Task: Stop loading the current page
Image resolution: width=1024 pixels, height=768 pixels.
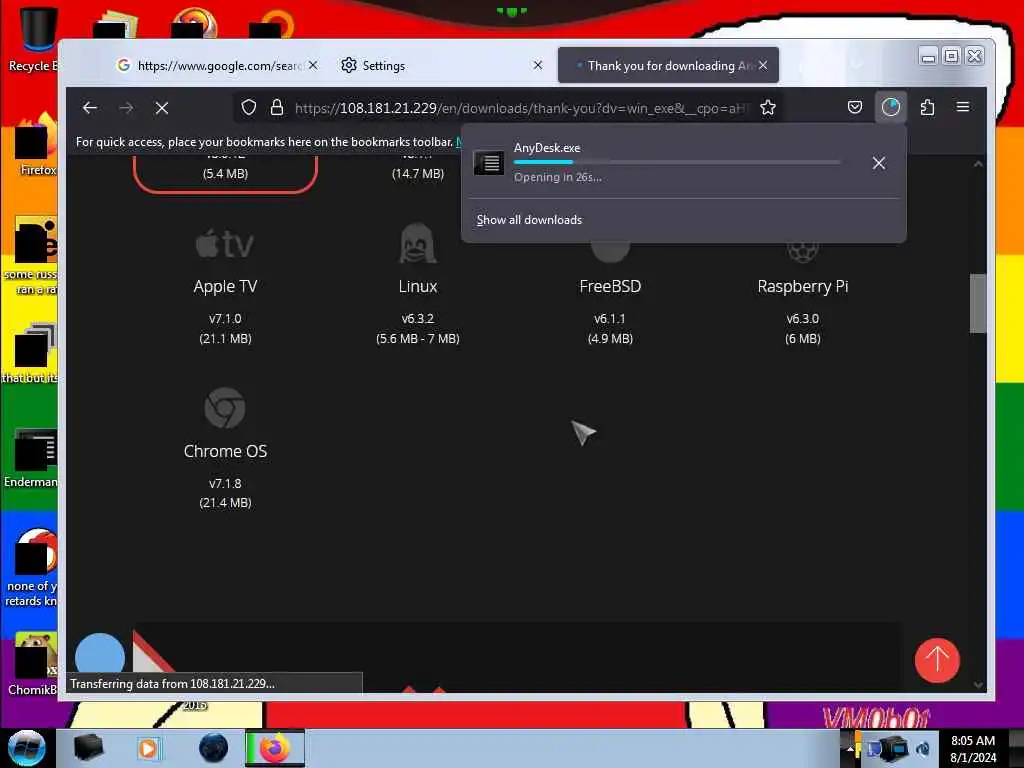Action: pos(161,108)
